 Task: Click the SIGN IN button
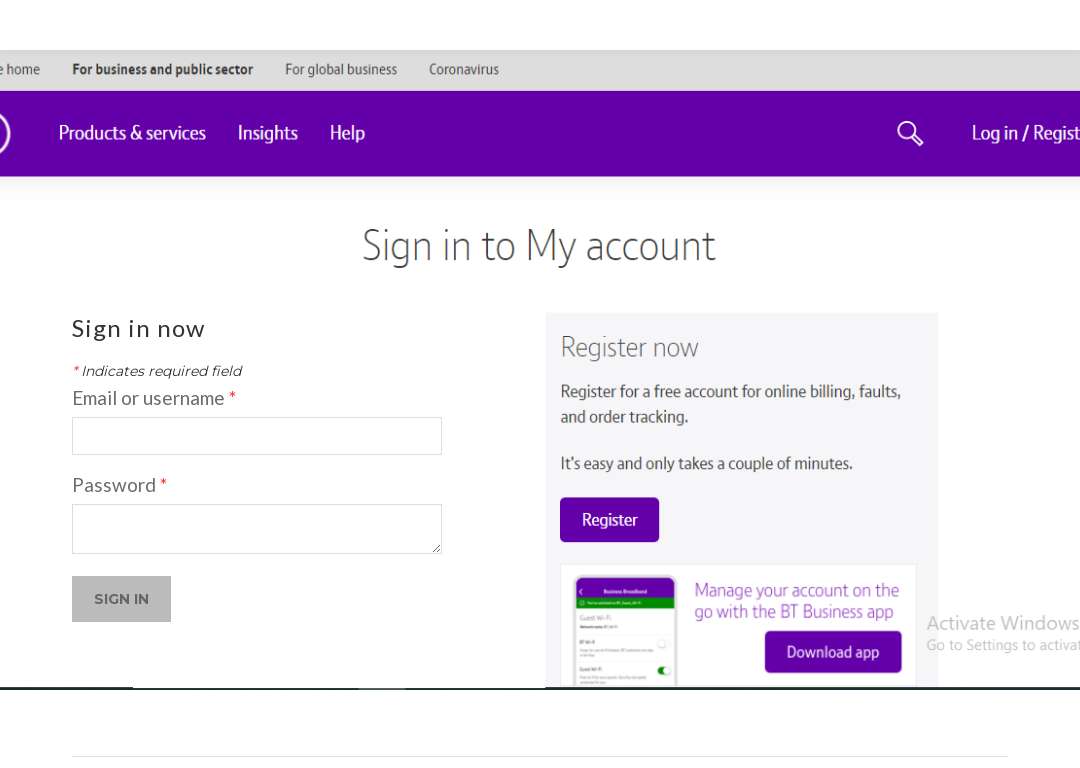pos(121,599)
